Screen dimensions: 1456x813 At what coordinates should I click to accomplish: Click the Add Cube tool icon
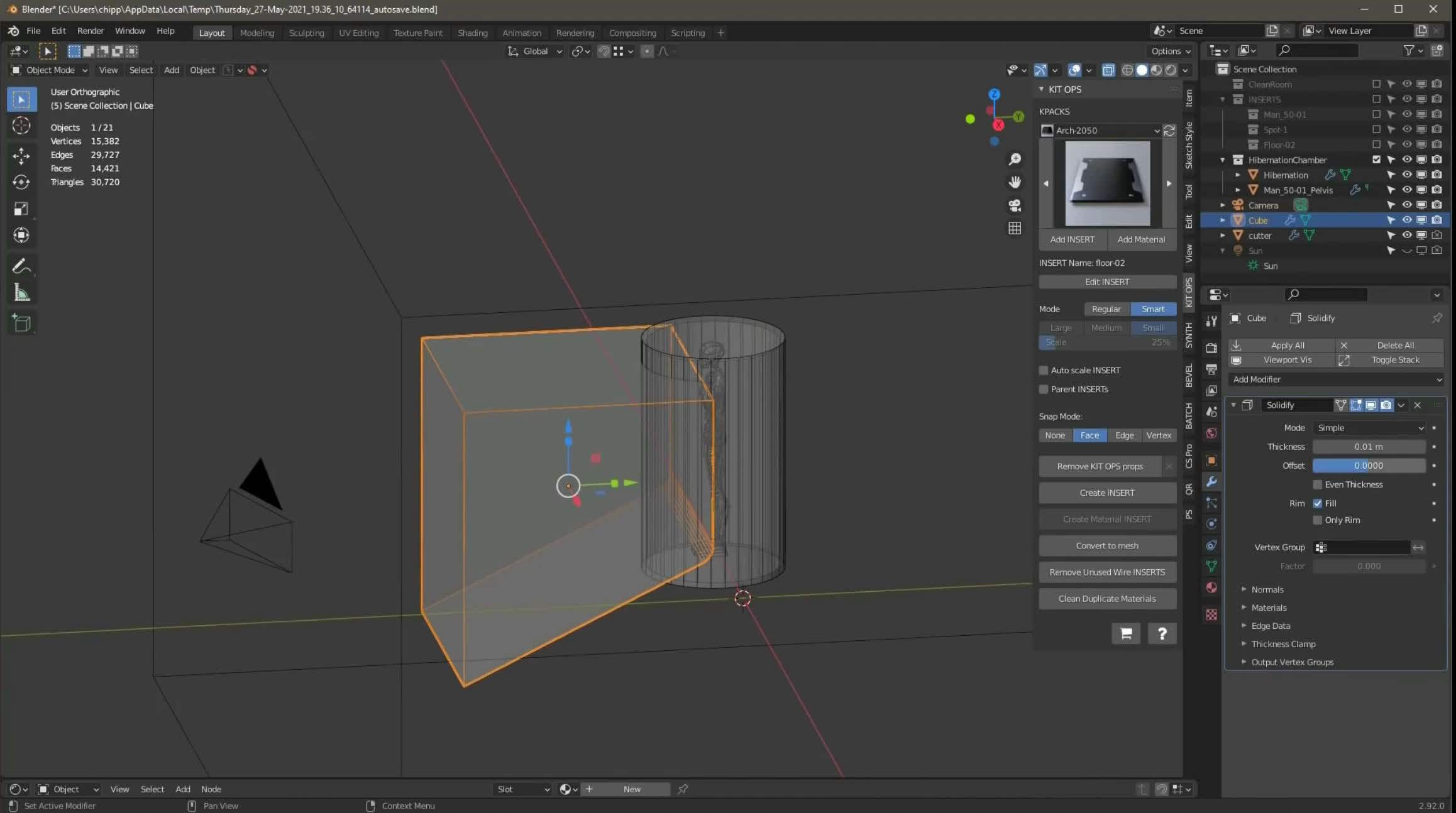pyautogui.click(x=21, y=323)
